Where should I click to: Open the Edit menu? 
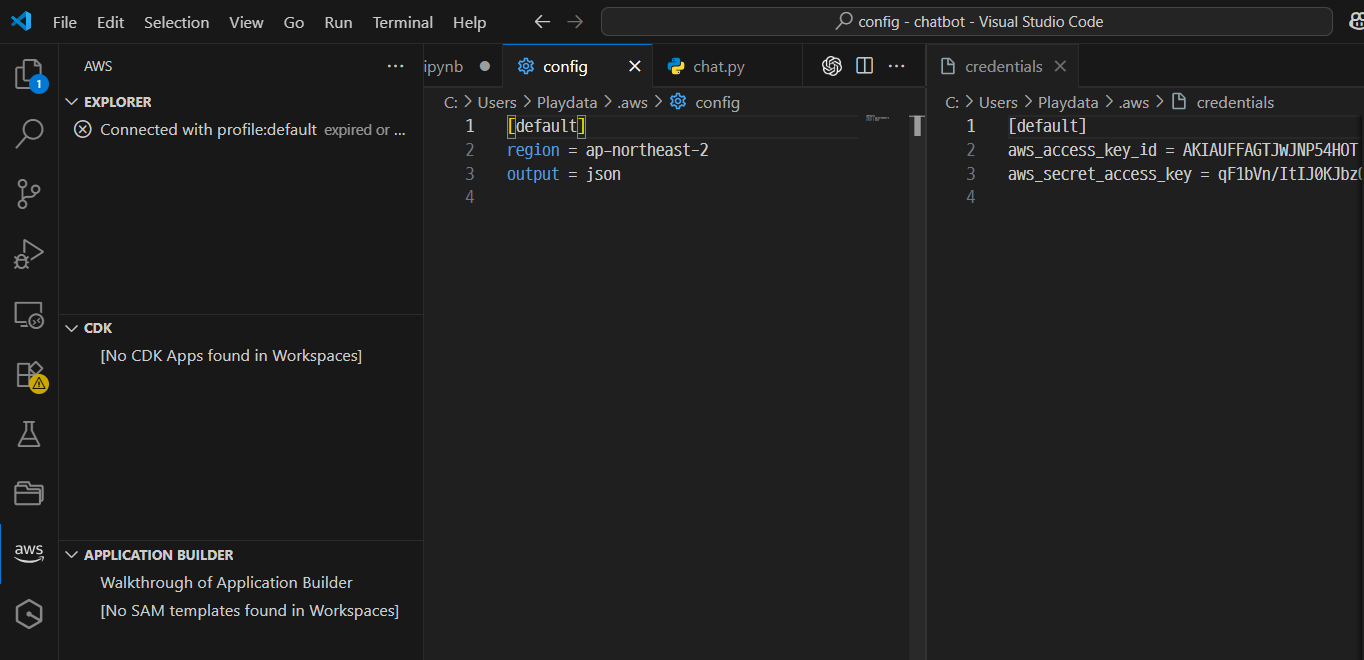[111, 22]
